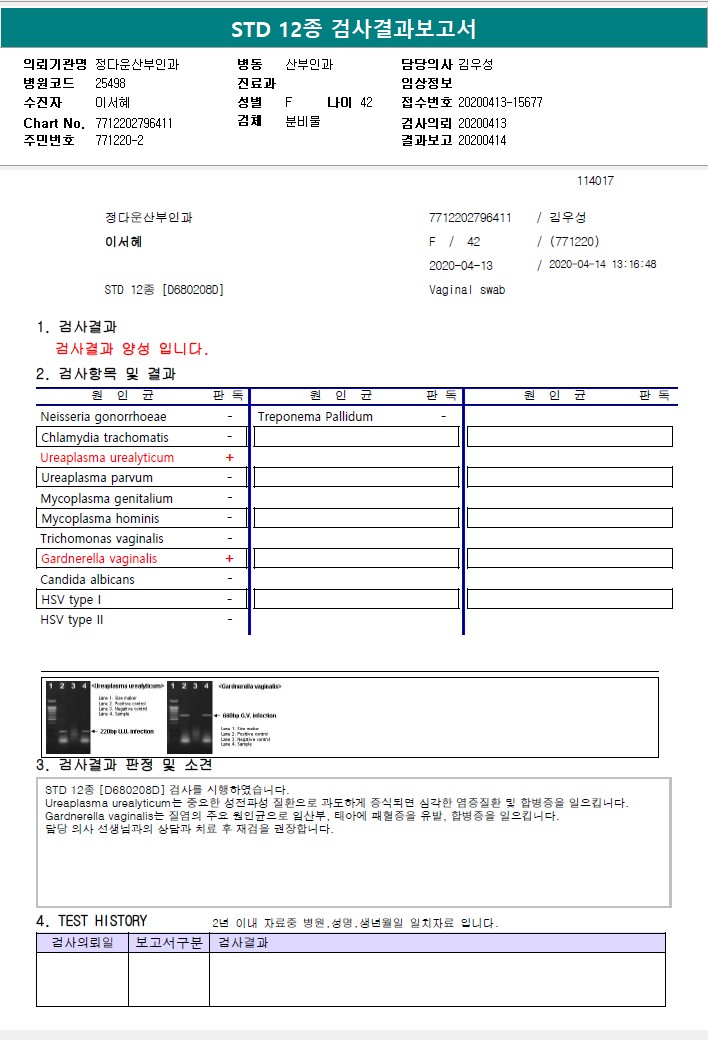
Task: Click the red Gardnerella vaginalis row
Action: [x=141, y=558]
